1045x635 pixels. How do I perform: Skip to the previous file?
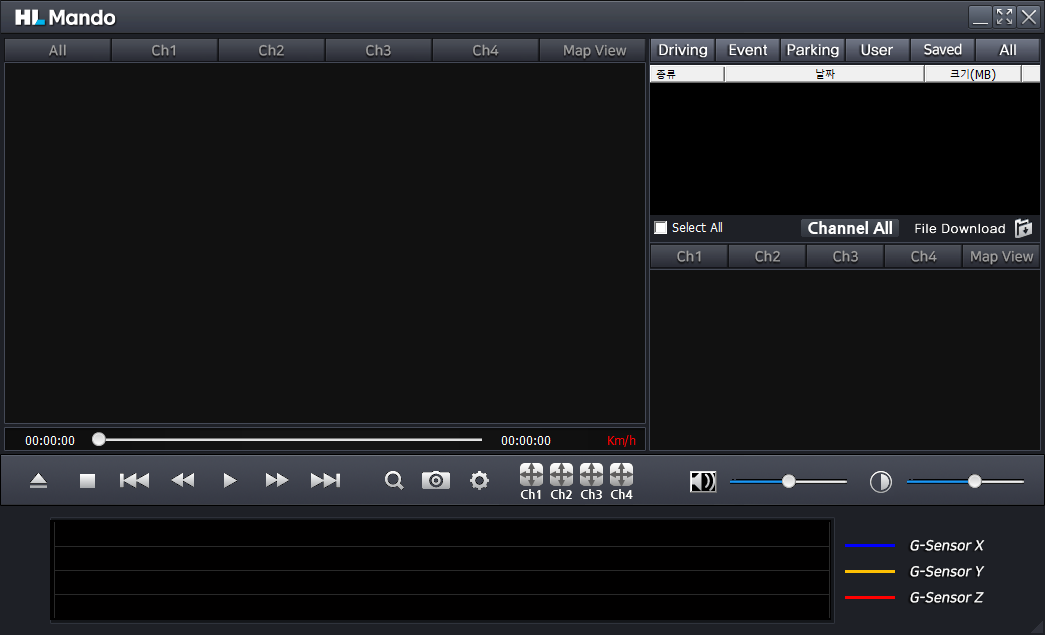coord(134,481)
